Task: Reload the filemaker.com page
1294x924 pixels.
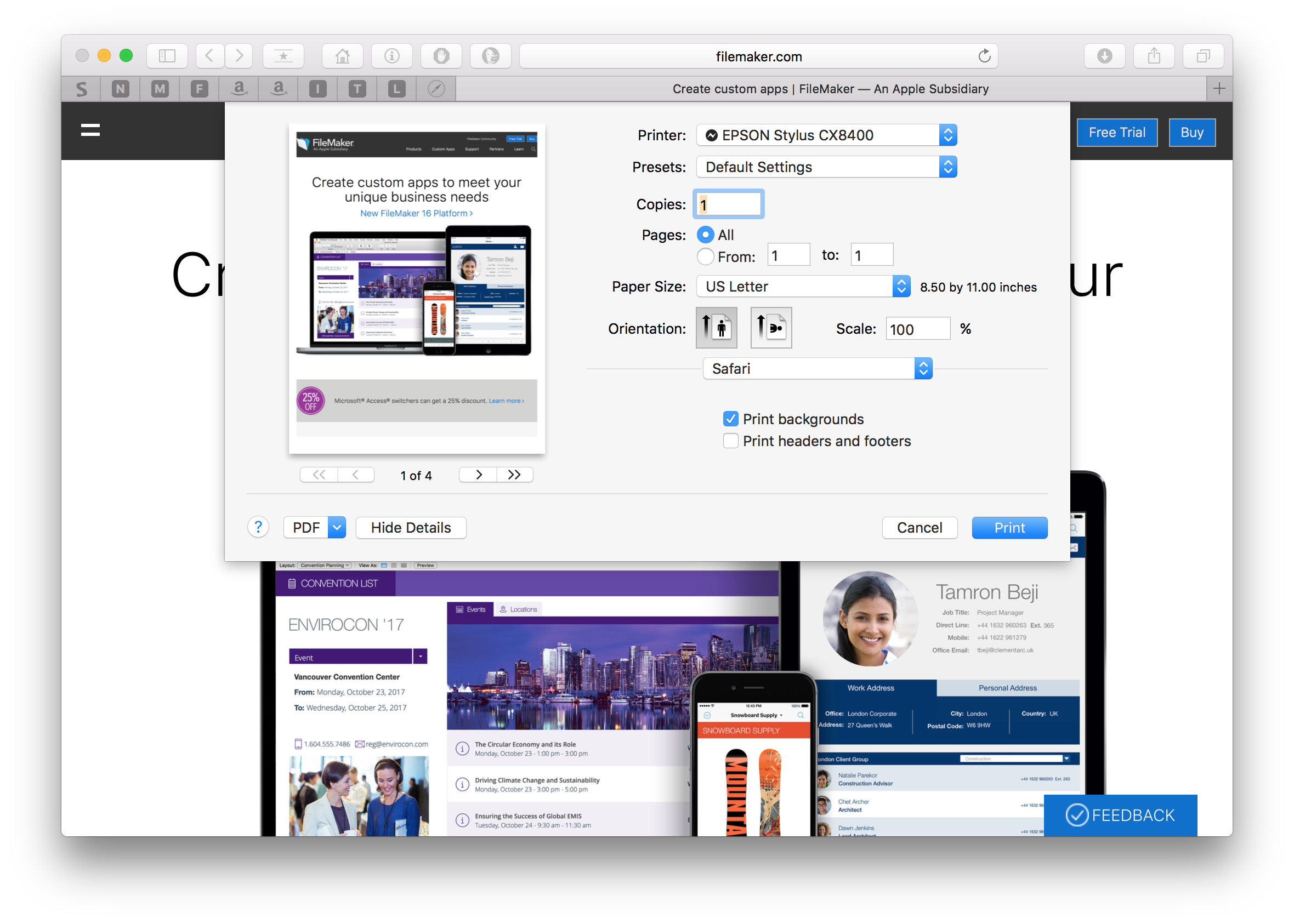Action: 984,56
